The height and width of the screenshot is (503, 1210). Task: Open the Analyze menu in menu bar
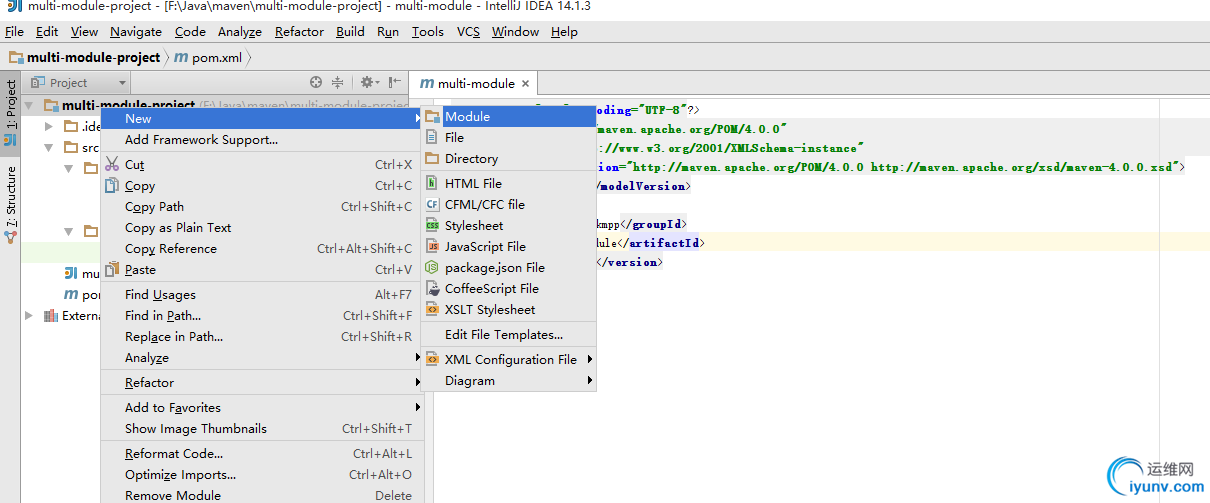pos(240,31)
